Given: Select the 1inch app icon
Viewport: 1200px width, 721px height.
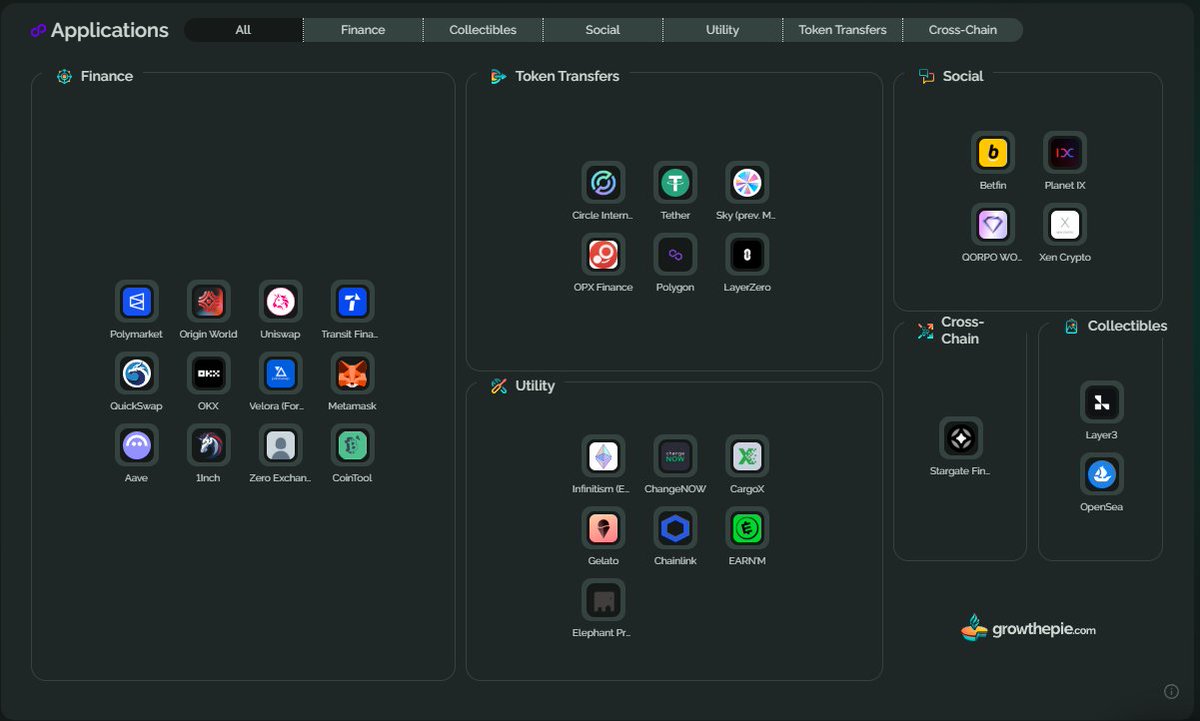Looking at the screenshot, I should point(209,445).
